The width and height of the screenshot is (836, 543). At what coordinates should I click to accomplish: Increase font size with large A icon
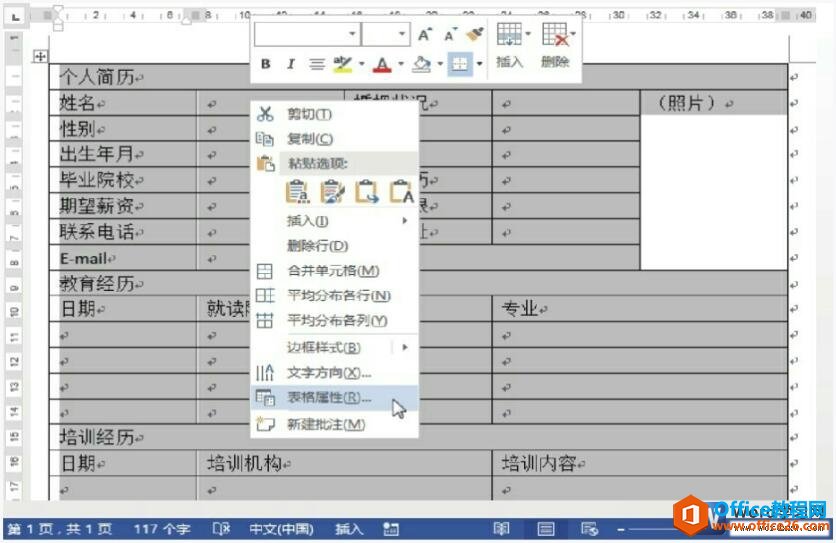tap(424, 35)
